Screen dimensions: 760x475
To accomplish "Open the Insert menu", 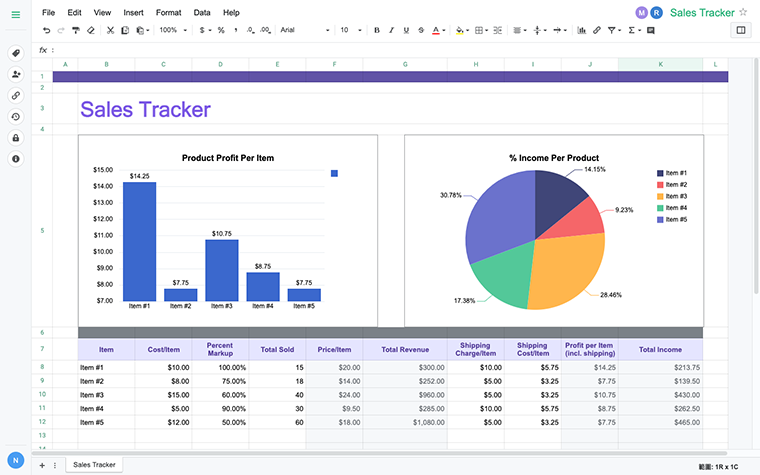I will [133, 13].
